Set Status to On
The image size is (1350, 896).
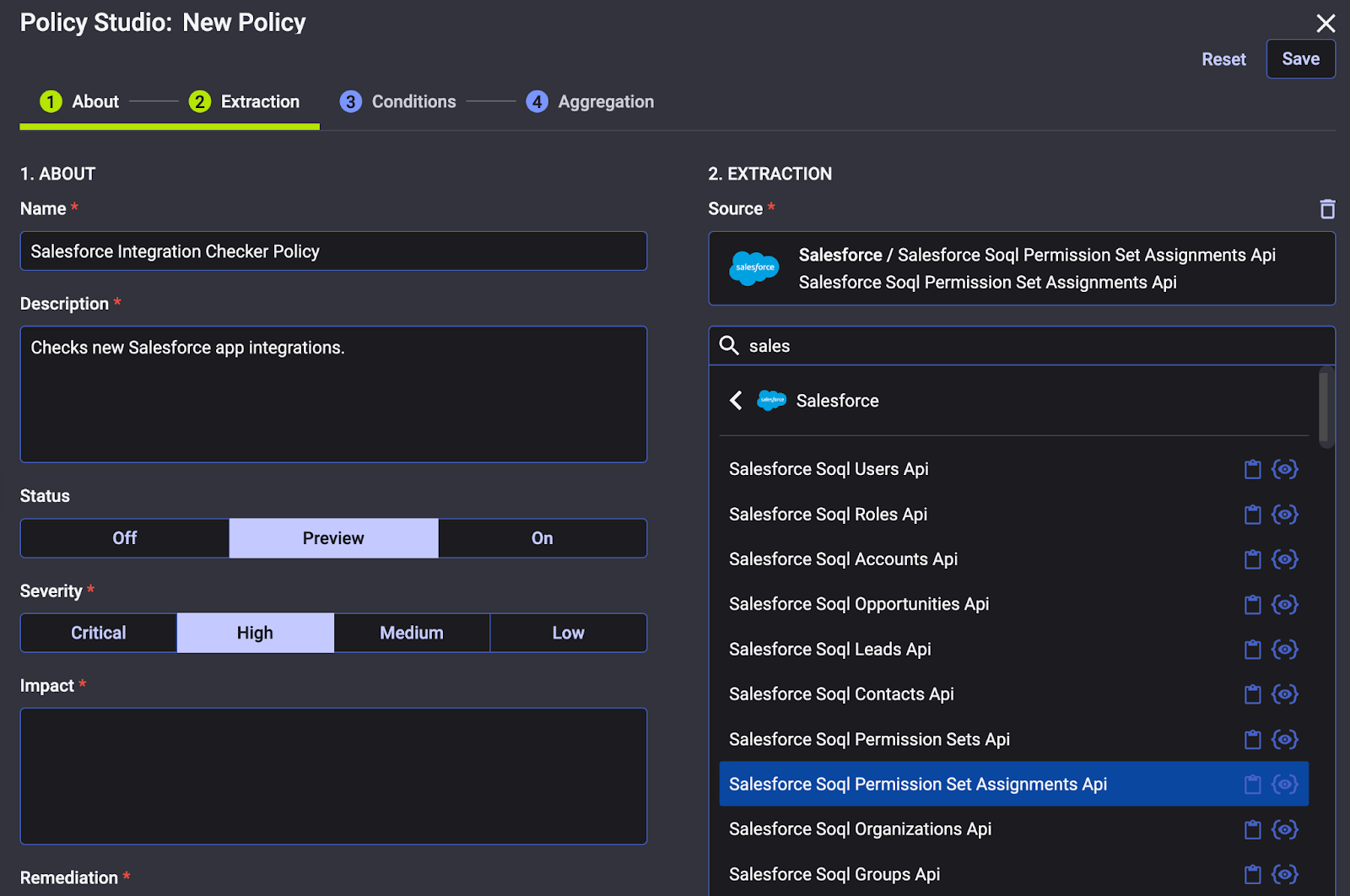tap(543, 538)
